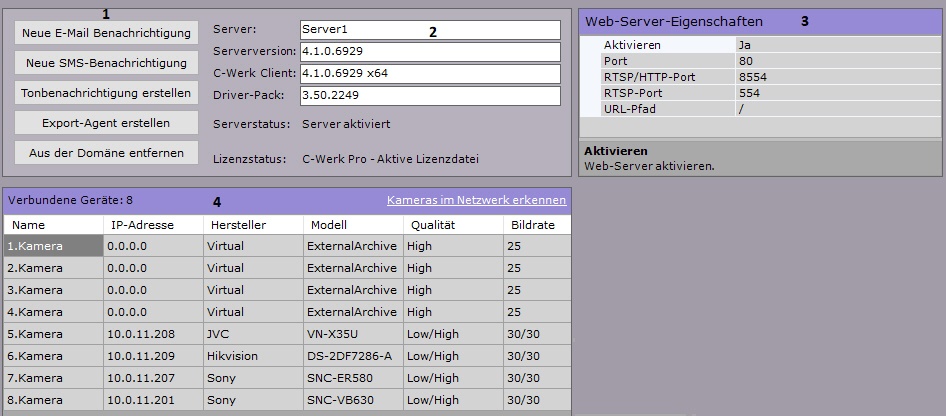Click the Bildrate column header
946x416 pixels.
[x=535, y=225]
